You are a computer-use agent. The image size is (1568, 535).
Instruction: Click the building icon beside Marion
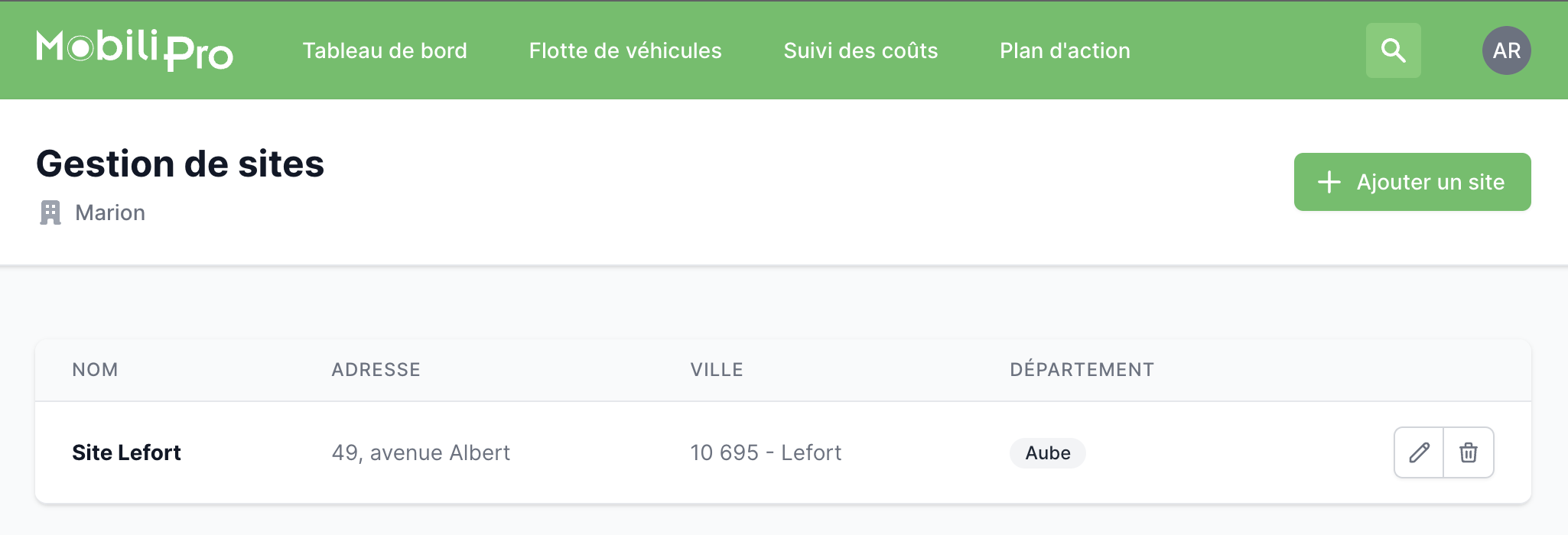pyautogui.click(x=50, y=212)
